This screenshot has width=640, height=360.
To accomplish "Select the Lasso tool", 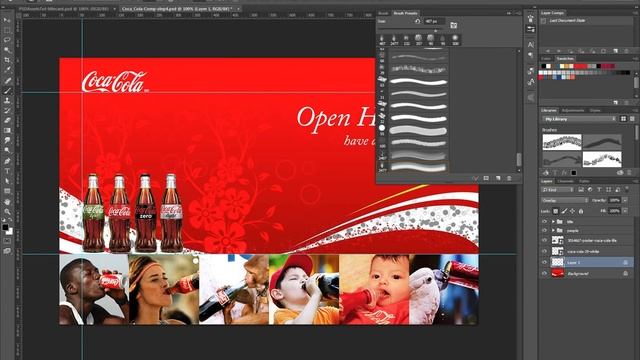I will click(x=7, y=40).
